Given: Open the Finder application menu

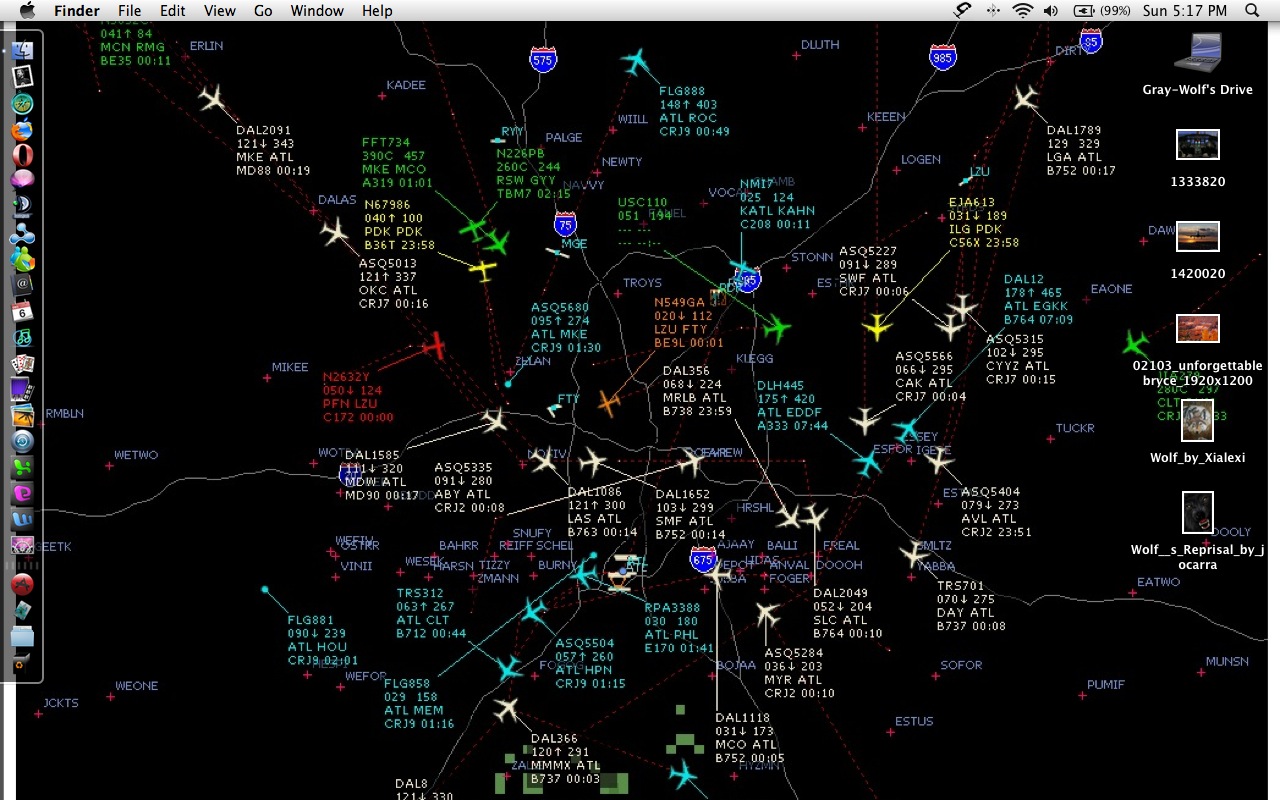Looking at the screenshot, I should coord(76,11).
